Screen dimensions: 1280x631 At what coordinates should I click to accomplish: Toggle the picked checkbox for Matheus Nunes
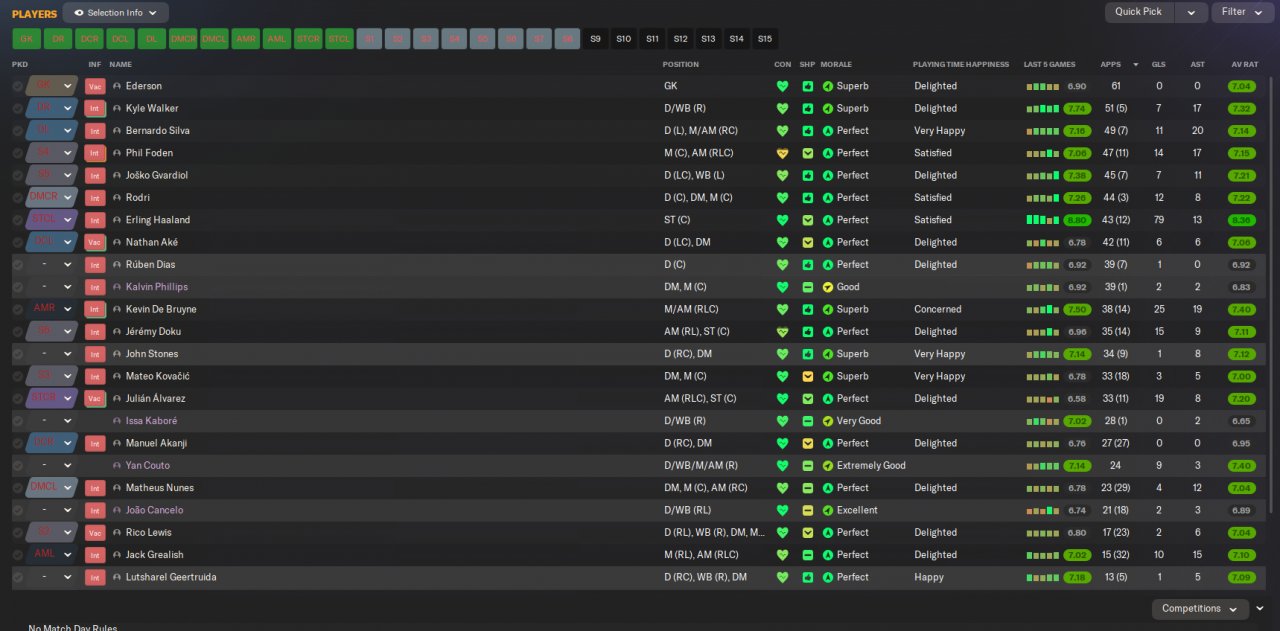point(17,488)
